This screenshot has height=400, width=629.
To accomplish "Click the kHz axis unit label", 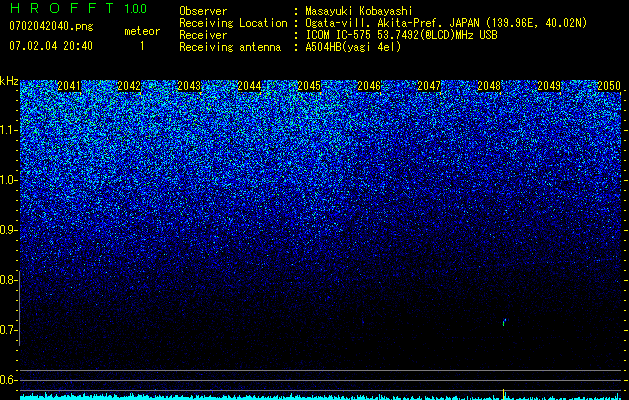I will (9, 81).
